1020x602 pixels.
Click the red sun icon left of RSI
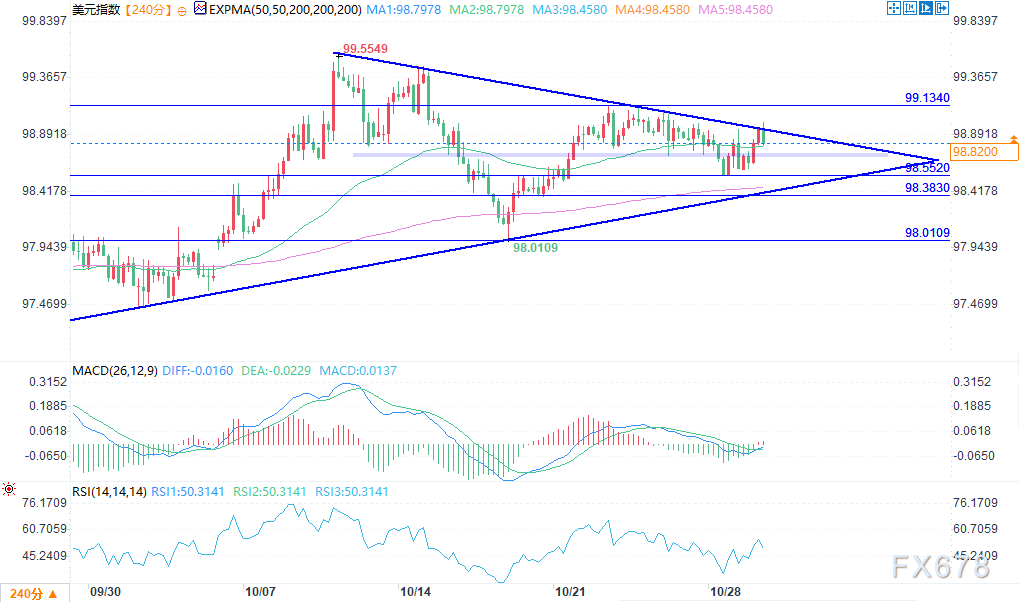(8, 489)
